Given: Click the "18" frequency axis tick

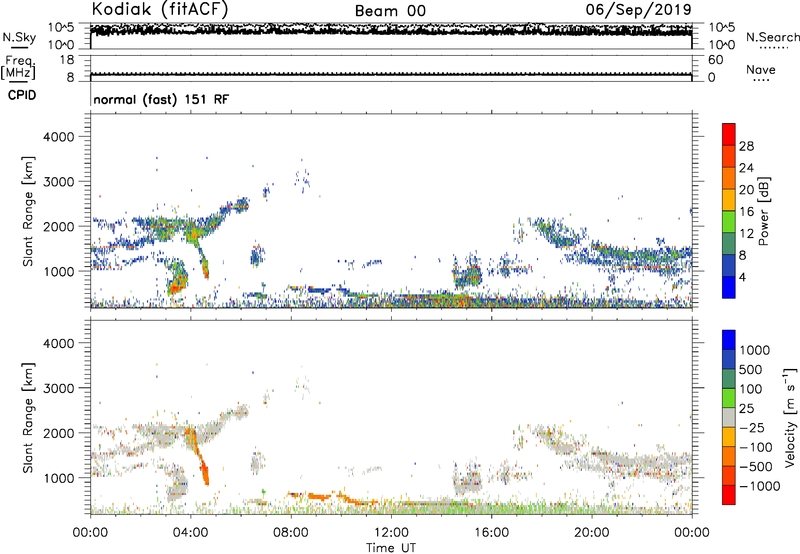Looking at the screenshot, I should click(67, 60).
